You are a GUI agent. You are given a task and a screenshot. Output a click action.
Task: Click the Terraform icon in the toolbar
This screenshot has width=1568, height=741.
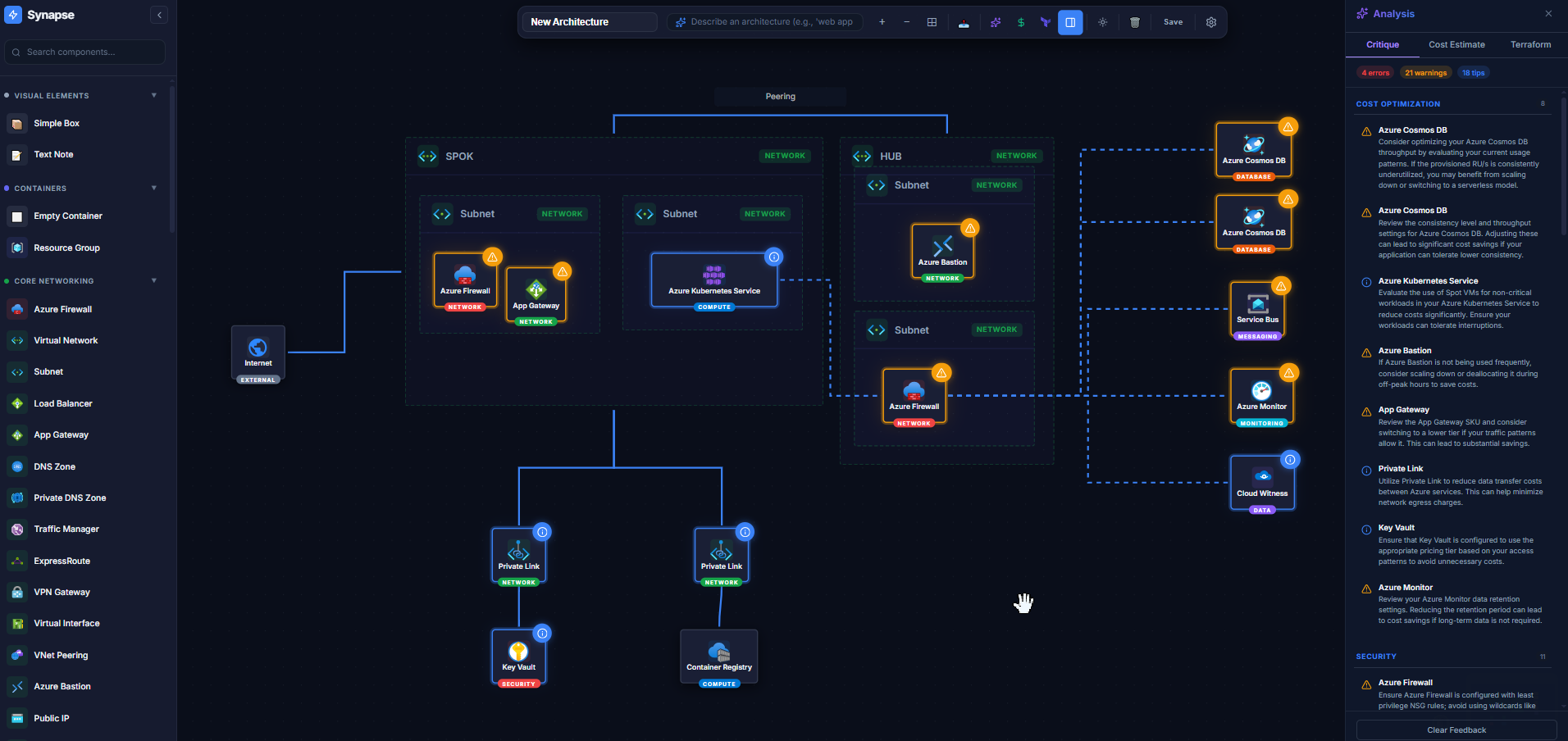(x=1045, y=22)
